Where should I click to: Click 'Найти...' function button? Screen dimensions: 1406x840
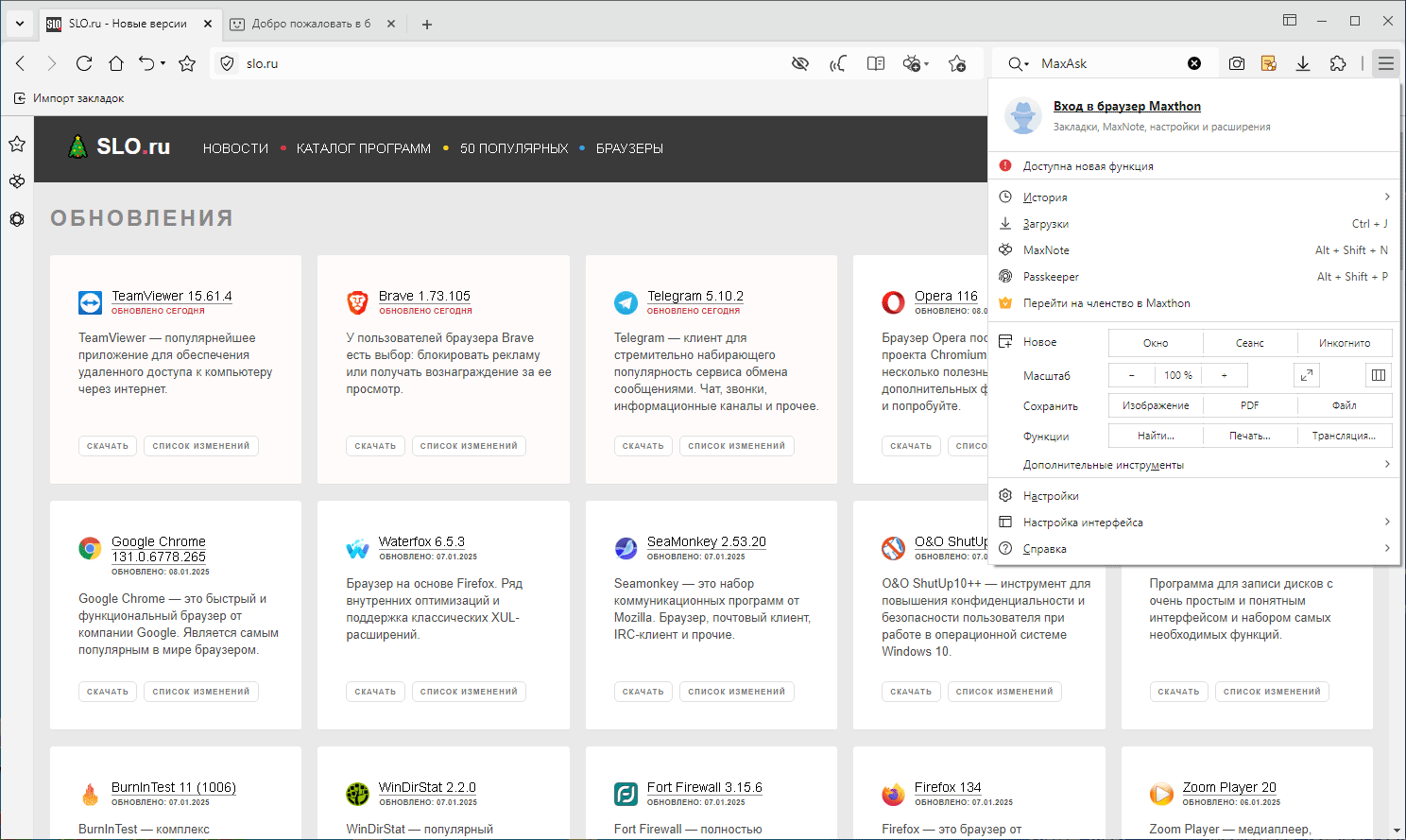1156,436
